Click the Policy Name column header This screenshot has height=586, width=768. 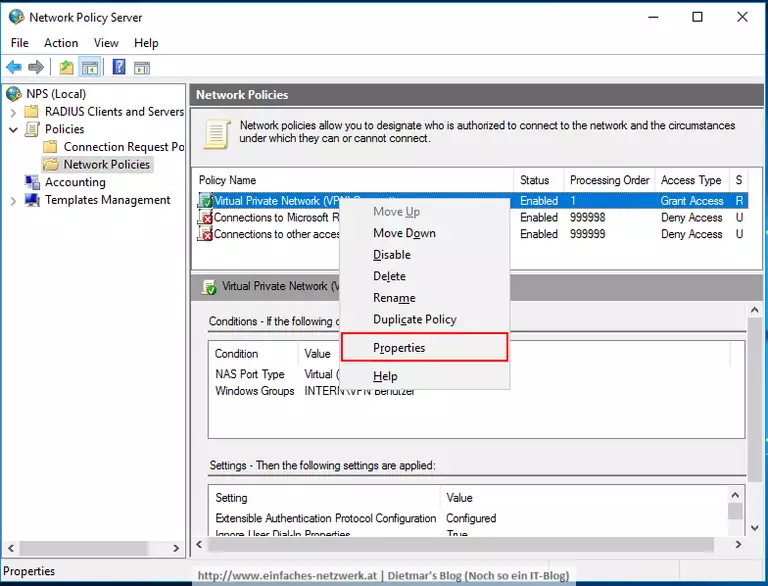[228, 180]
